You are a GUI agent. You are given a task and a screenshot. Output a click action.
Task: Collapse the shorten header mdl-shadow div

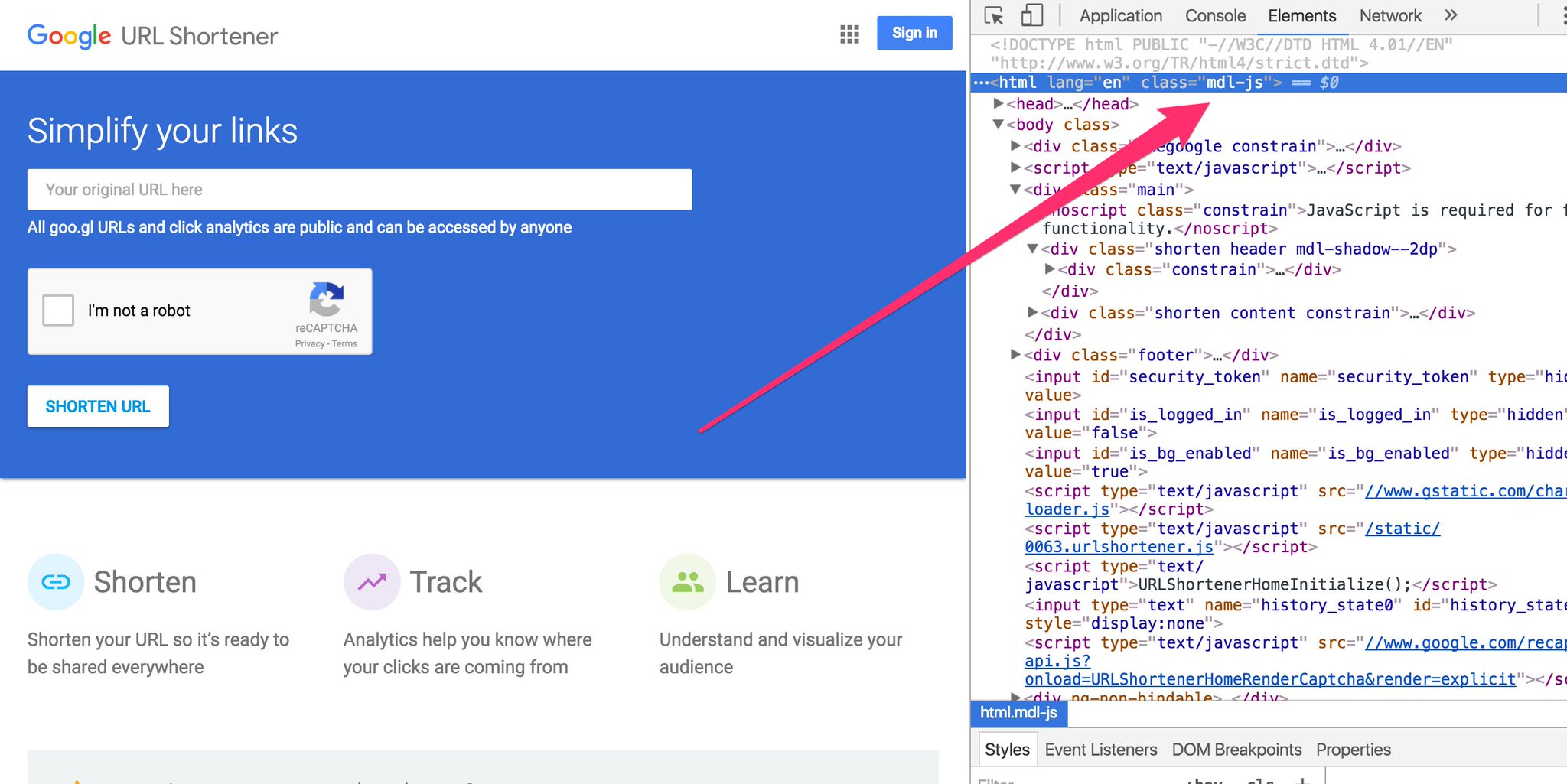[x=1033, y=249]
